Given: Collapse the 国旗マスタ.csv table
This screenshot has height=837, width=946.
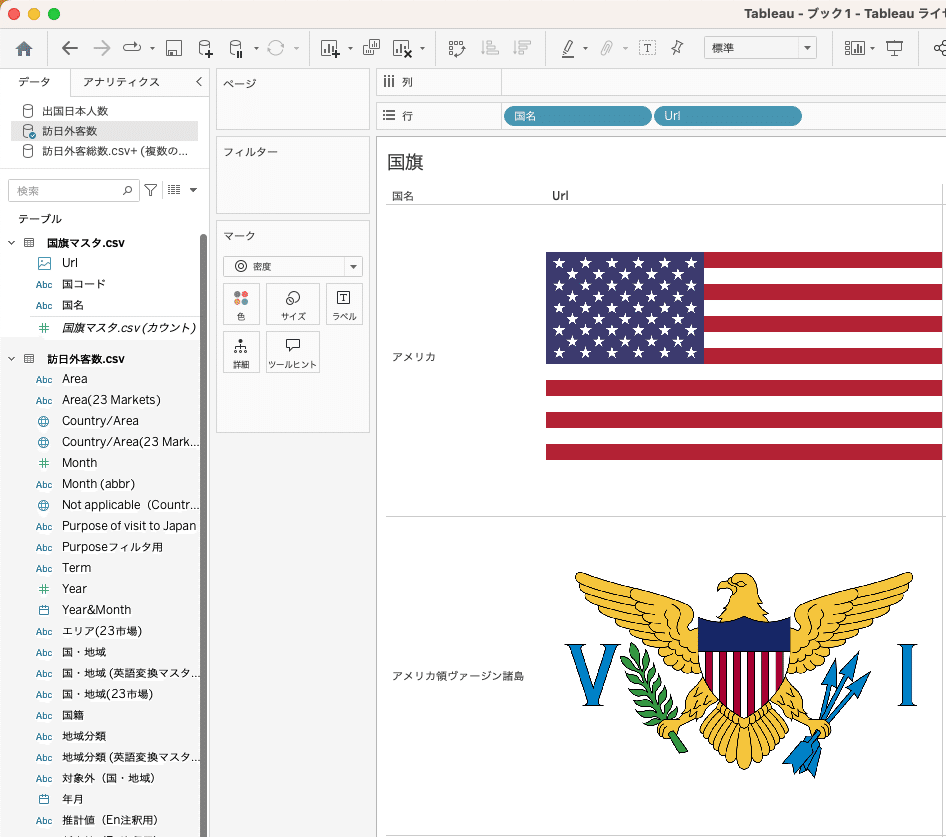Looking at the screenshot, I should click(11, 243).
